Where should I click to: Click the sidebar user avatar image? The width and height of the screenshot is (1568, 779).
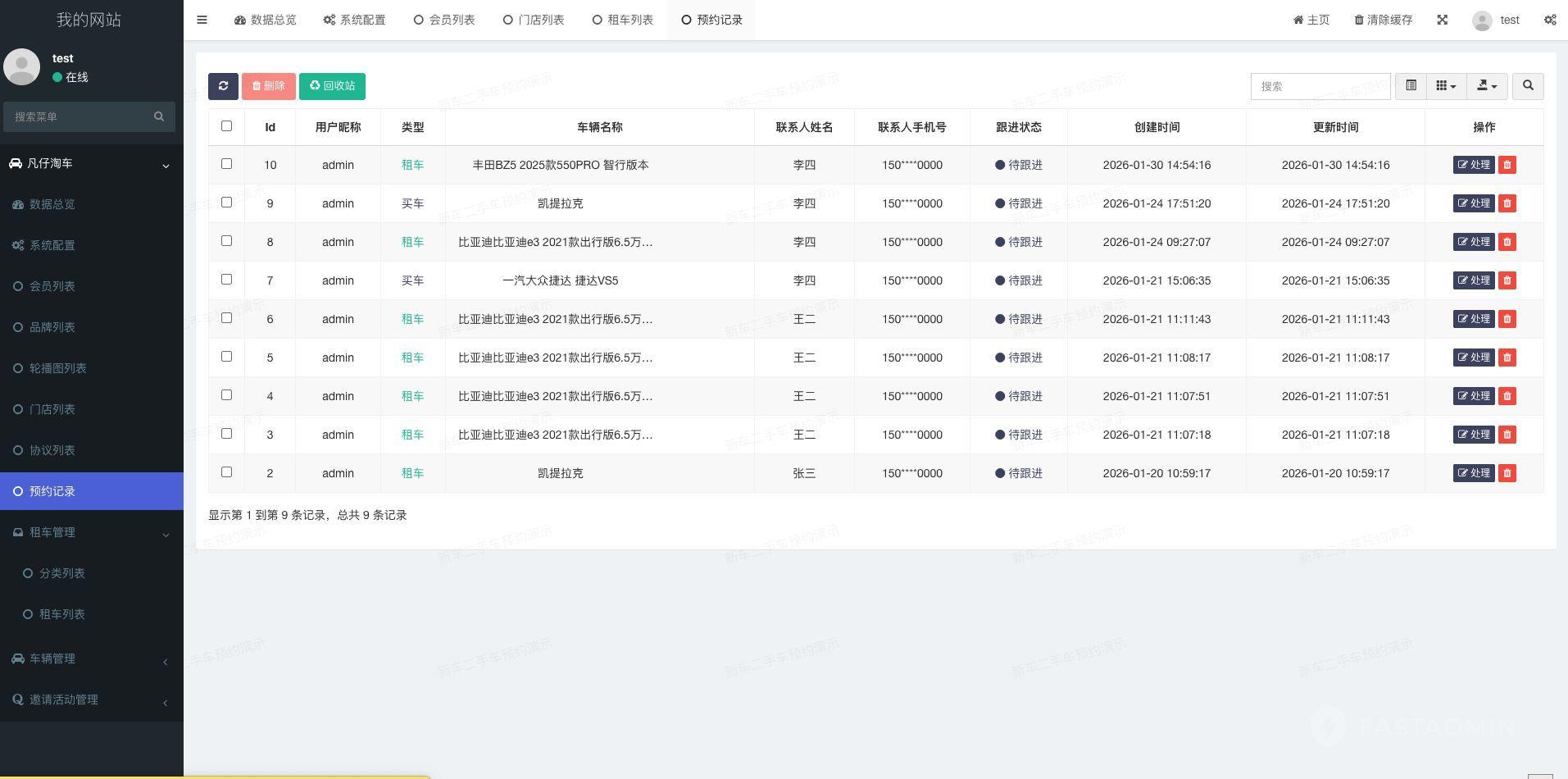[22, 66]
